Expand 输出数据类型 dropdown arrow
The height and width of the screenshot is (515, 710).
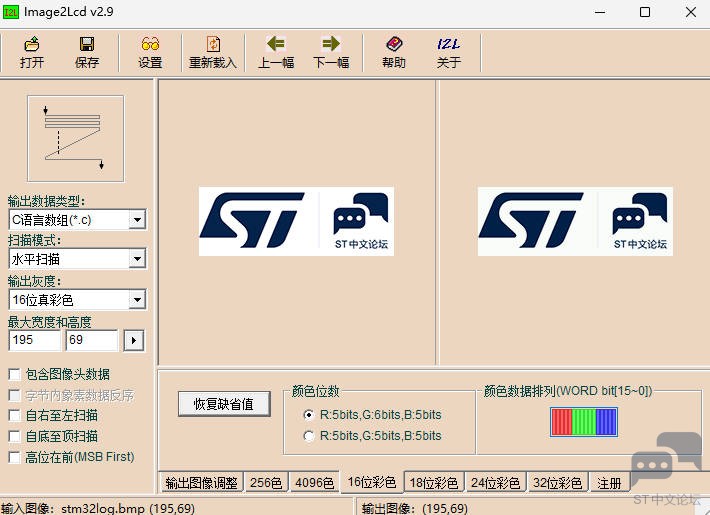137,220
